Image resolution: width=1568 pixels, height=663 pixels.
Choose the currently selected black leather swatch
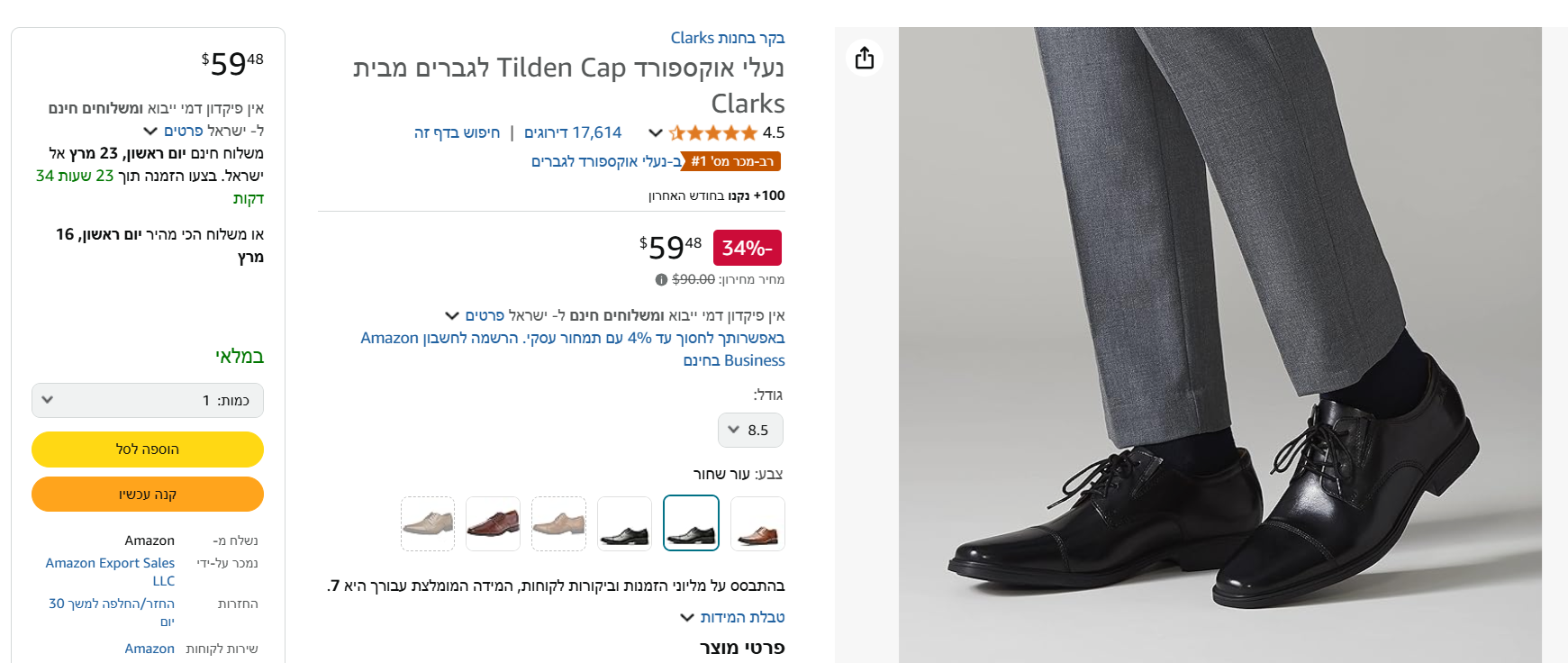click(x=691, y=523)
